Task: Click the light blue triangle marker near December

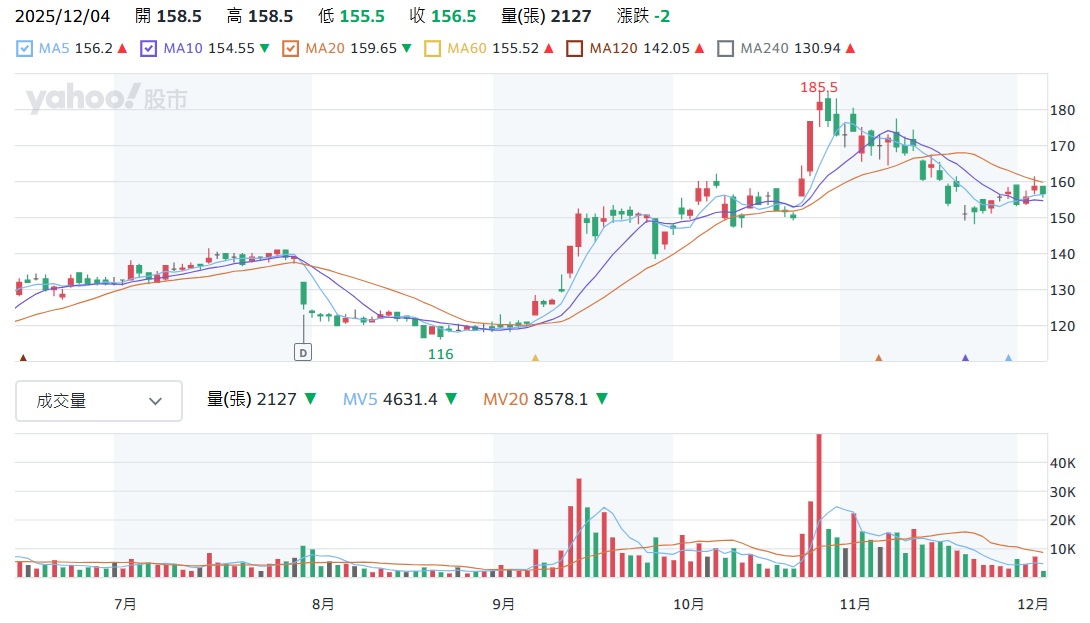Action: point(1008,357)
